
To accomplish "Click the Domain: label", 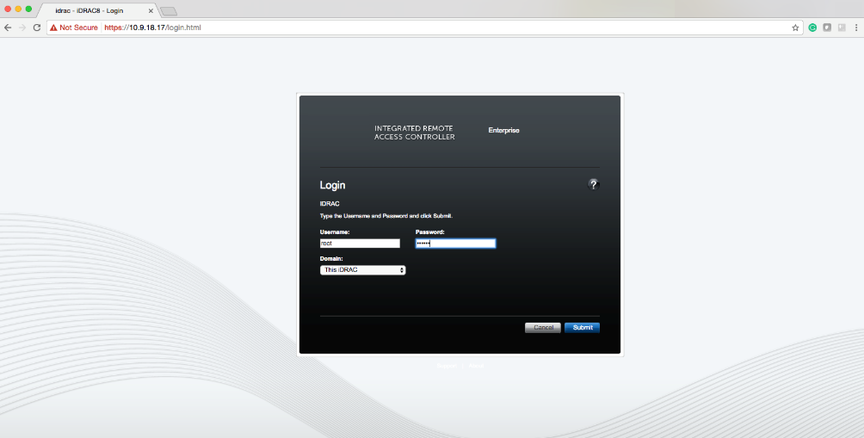I will tap(331, 258).
